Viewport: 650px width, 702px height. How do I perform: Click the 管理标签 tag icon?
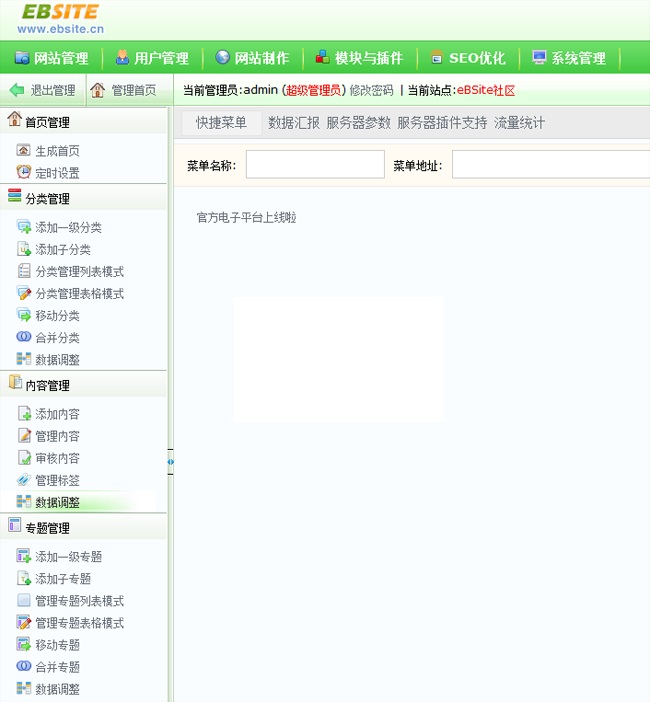(x=23, y=479)
